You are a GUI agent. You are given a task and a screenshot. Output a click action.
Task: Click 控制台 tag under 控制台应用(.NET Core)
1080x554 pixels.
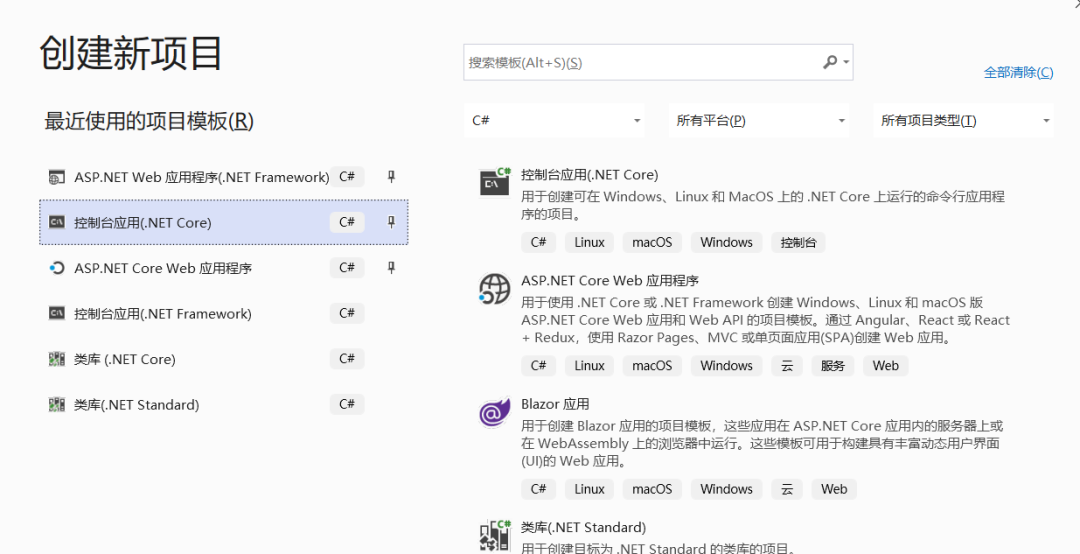798,243
